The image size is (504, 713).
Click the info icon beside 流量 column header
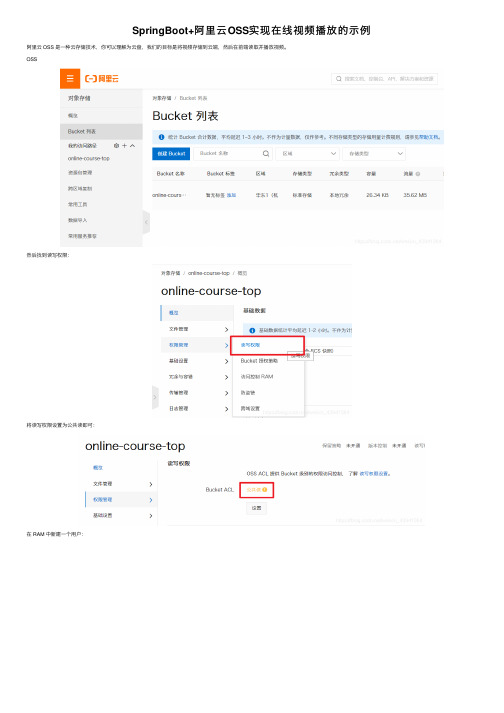tap(418, 174)
